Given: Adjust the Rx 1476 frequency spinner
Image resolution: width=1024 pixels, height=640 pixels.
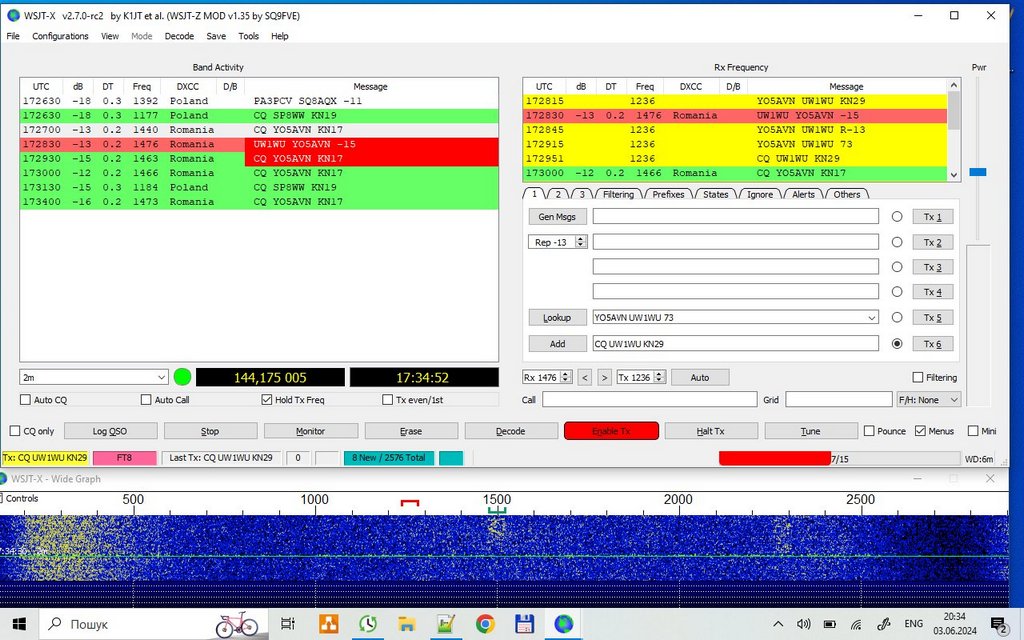Looking at the screenshot, I should (566, 377).
